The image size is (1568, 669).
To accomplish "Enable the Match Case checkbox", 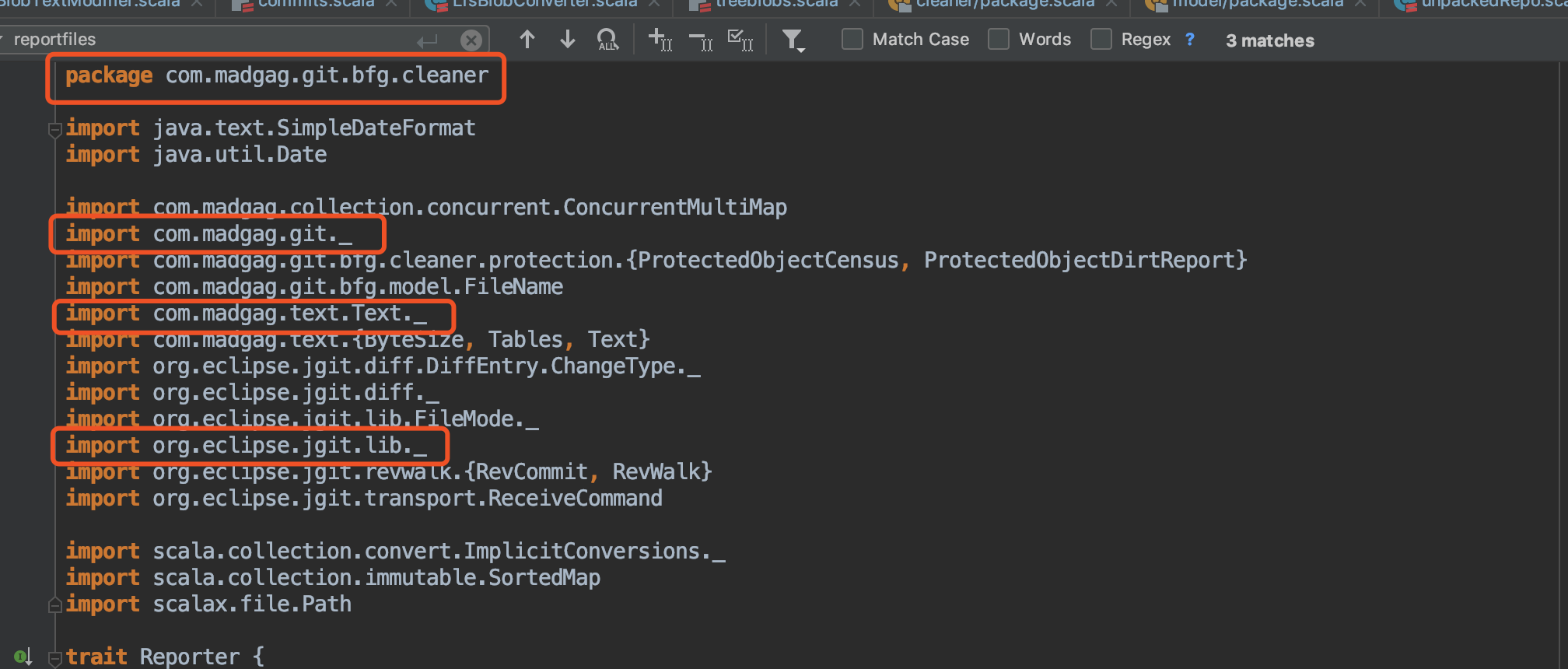I will (x=852, y=39).
